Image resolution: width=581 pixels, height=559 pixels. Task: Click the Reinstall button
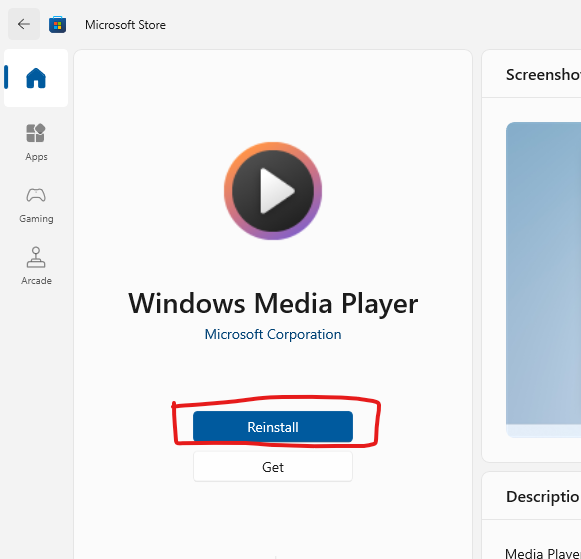coord(273,426)
